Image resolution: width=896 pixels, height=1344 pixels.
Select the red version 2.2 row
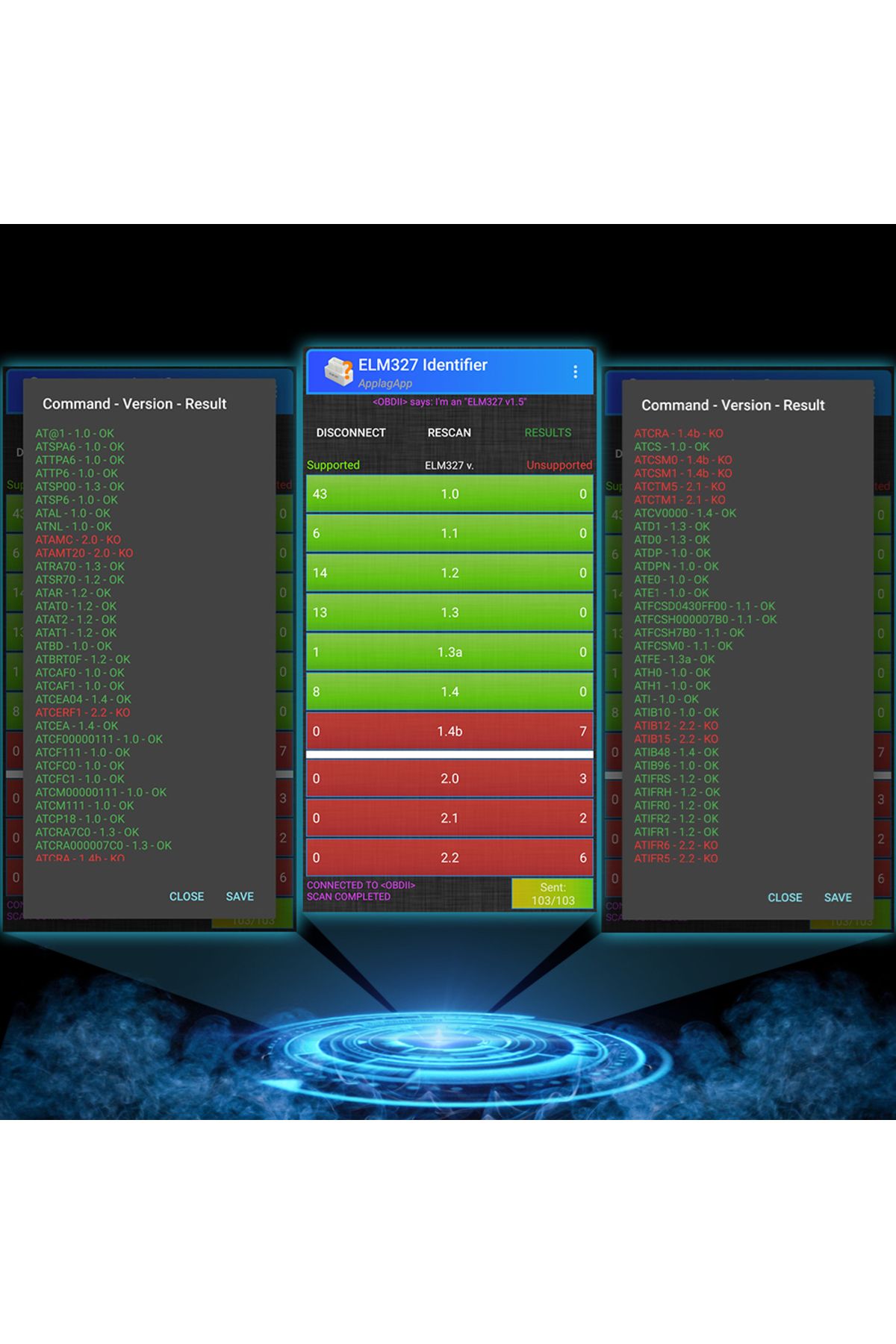click(x=449, y=857)
